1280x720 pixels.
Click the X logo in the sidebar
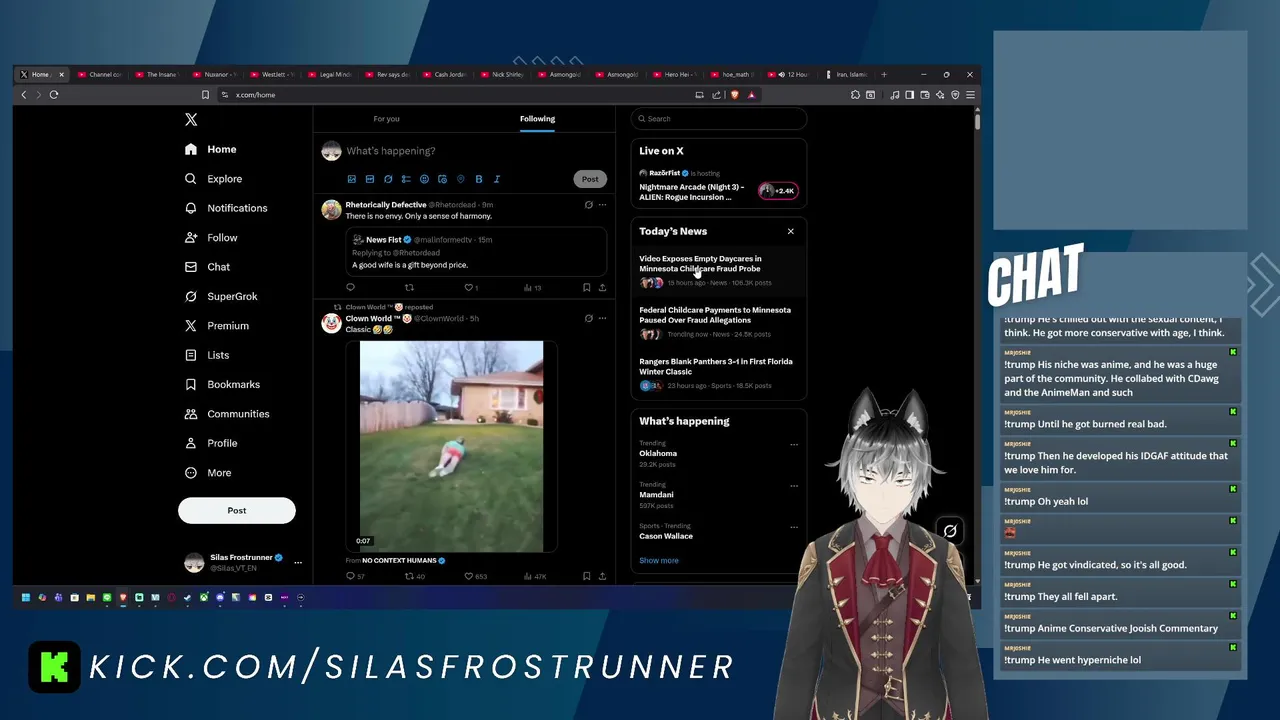click(x=191, y=119)
